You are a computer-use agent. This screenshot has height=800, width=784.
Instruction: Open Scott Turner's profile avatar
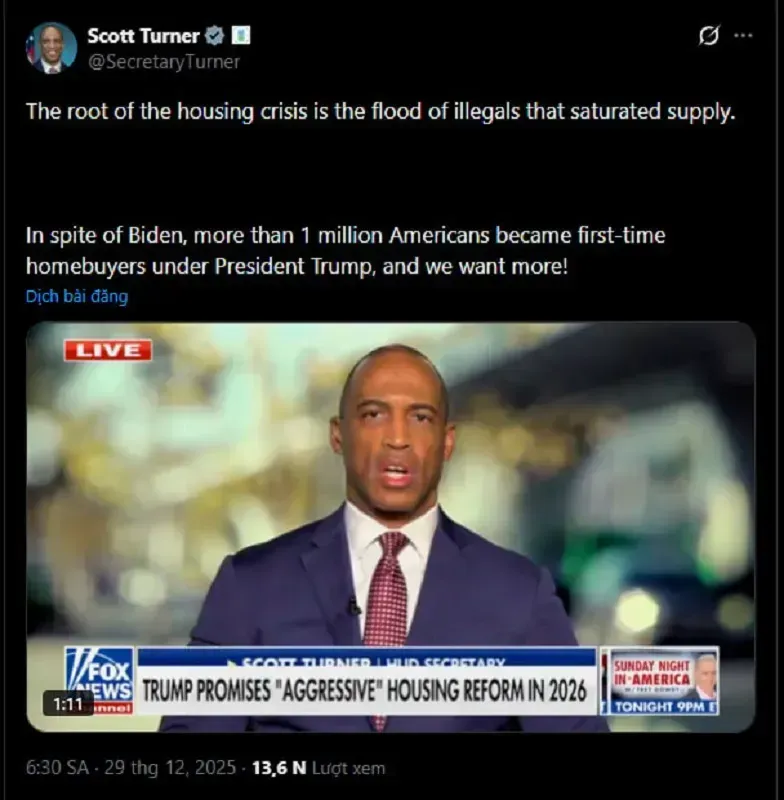pyautogui.click(x=52, y=48)
